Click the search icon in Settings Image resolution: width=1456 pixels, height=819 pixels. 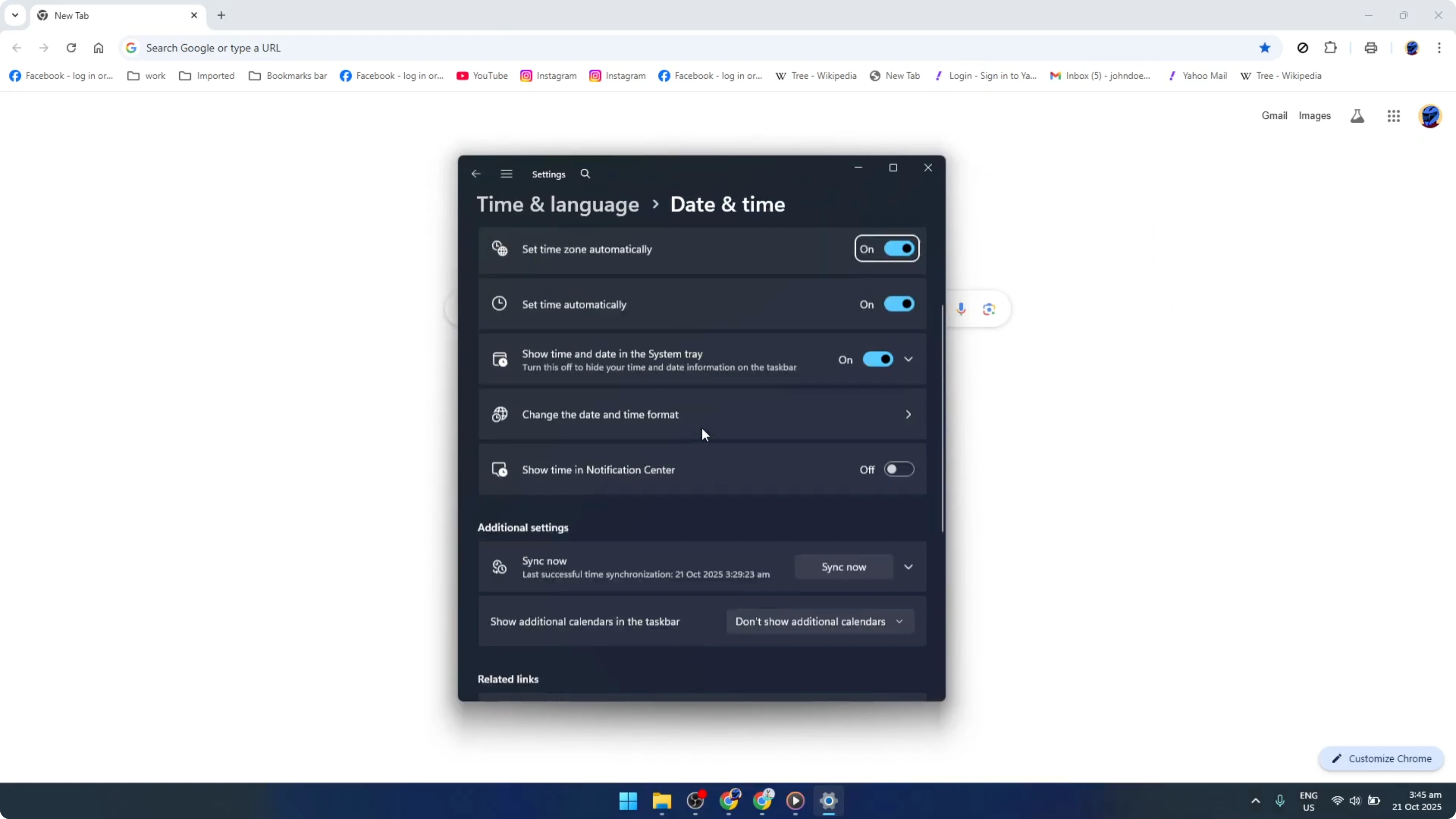point(585,174)
